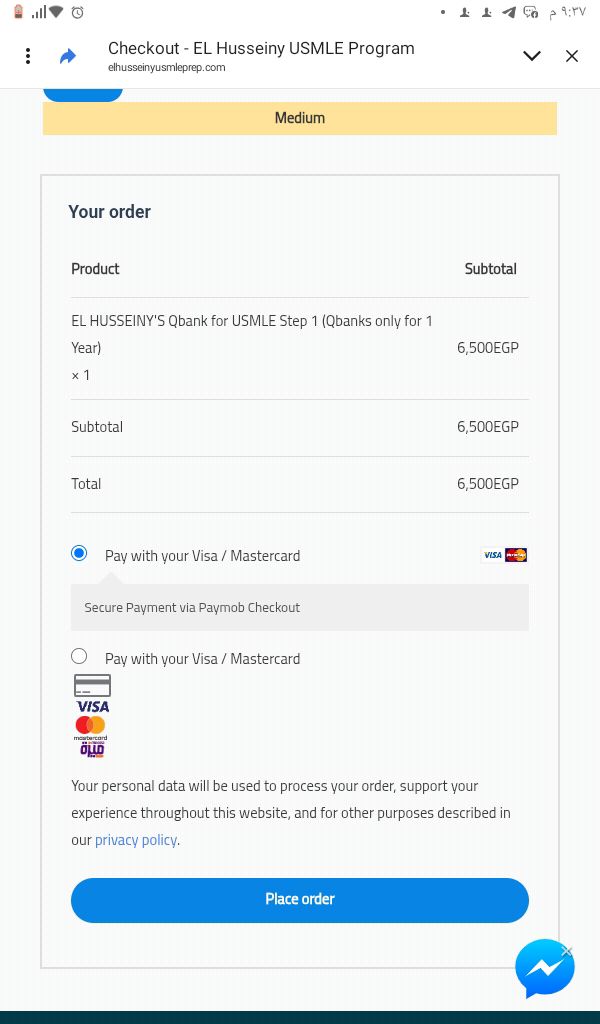Expand the page title chevron
Viewport: 600px width, 1024px height.
click(x=532, y=56)
